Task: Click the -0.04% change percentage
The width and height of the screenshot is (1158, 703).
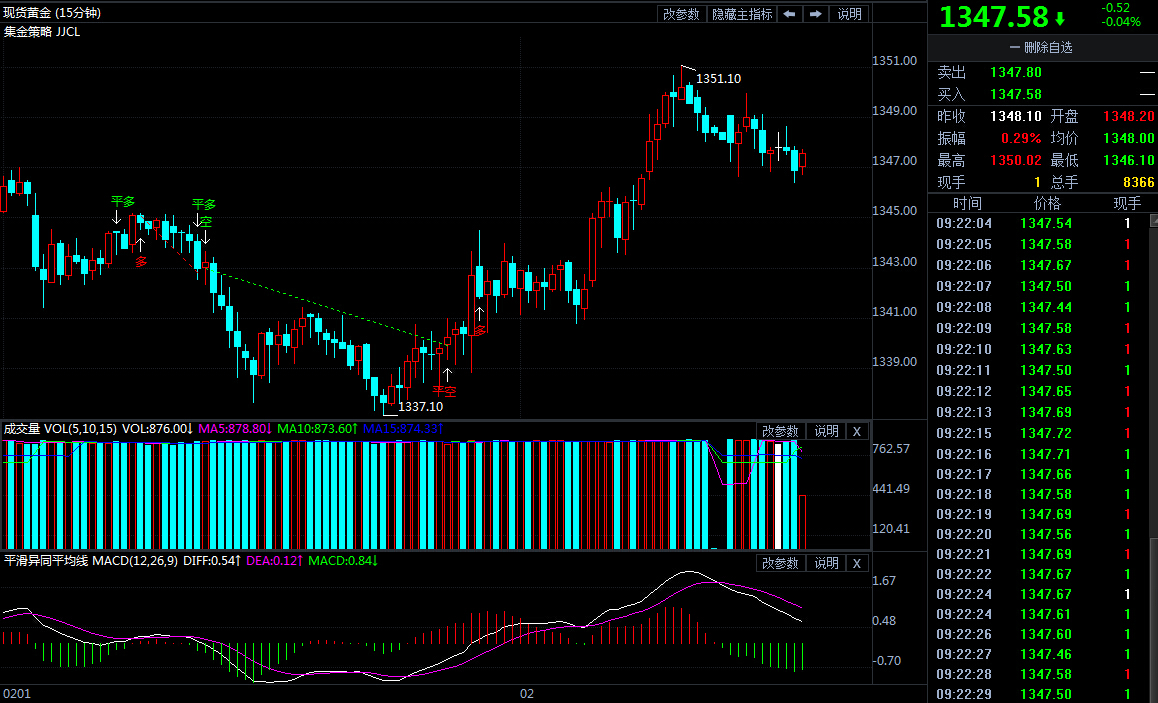Action: pyautogui.click(x=1120, y=22)
